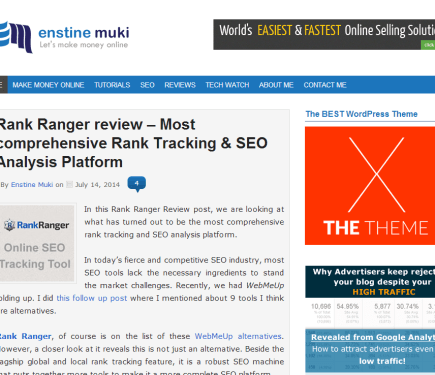
Task: Navigate to Tech Watch
Action: pos(227,85)
